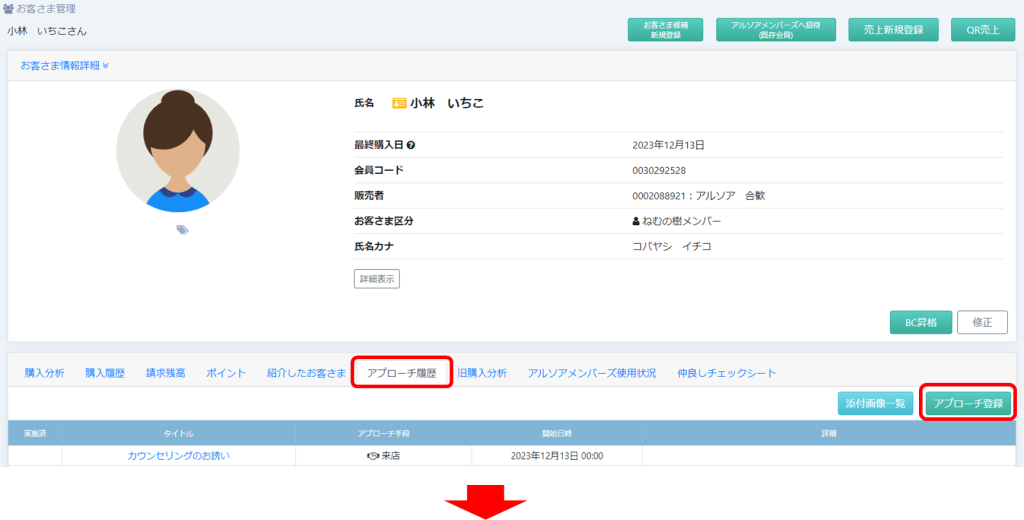
Task: Open the 購入履歴 tab
Action: [x=105, y=373]
